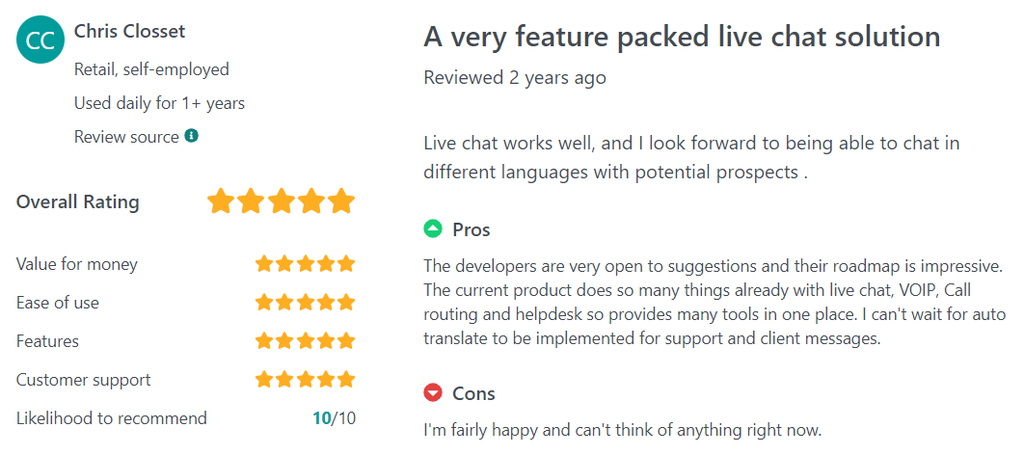Image resolution: width=1024 pixels, height=455 pixels.
Task: Click the green Pros arrow icon
Action: pyautogui.click(x=433, y=229)
